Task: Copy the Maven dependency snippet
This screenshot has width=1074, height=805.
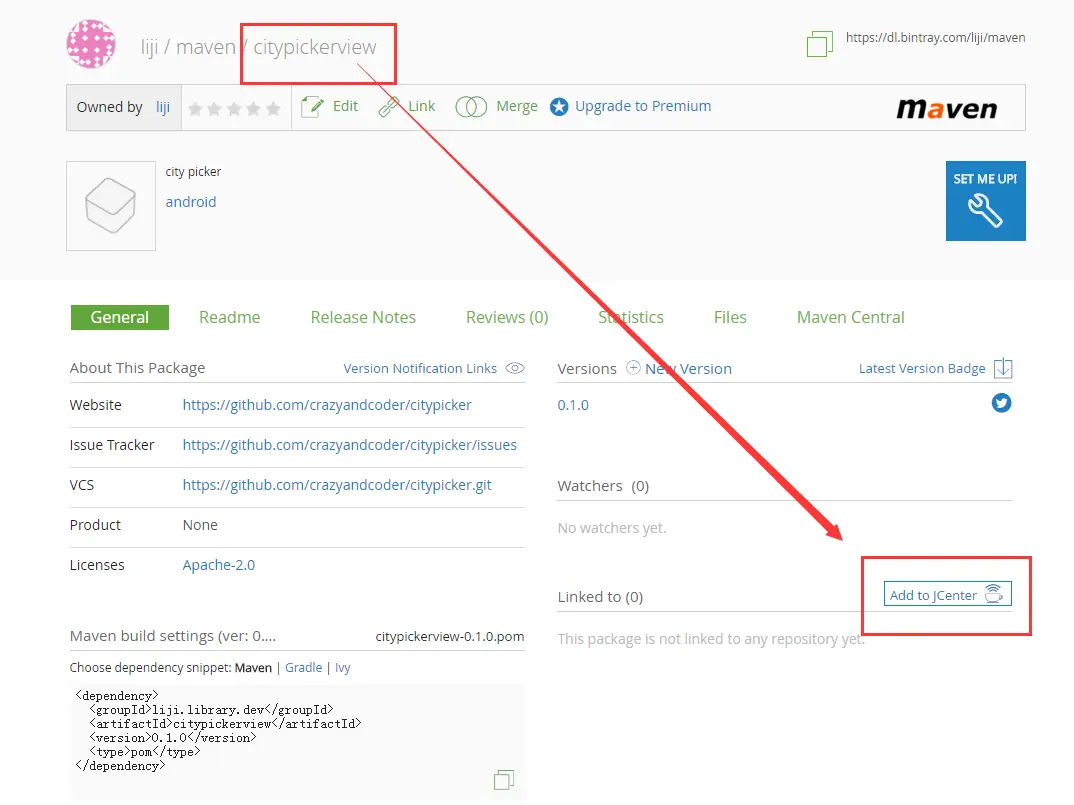Action: [x=504, y=780]
